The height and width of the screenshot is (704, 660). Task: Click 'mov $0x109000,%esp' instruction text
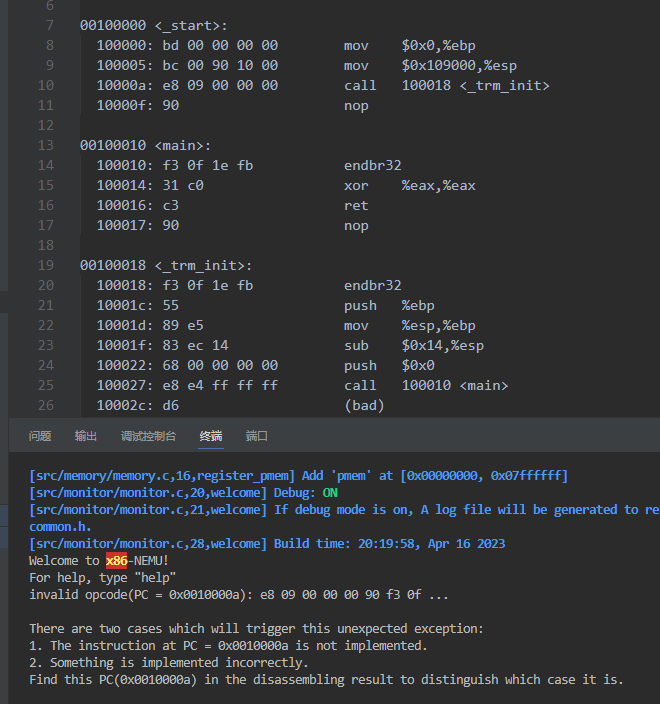tap(431, 66)
